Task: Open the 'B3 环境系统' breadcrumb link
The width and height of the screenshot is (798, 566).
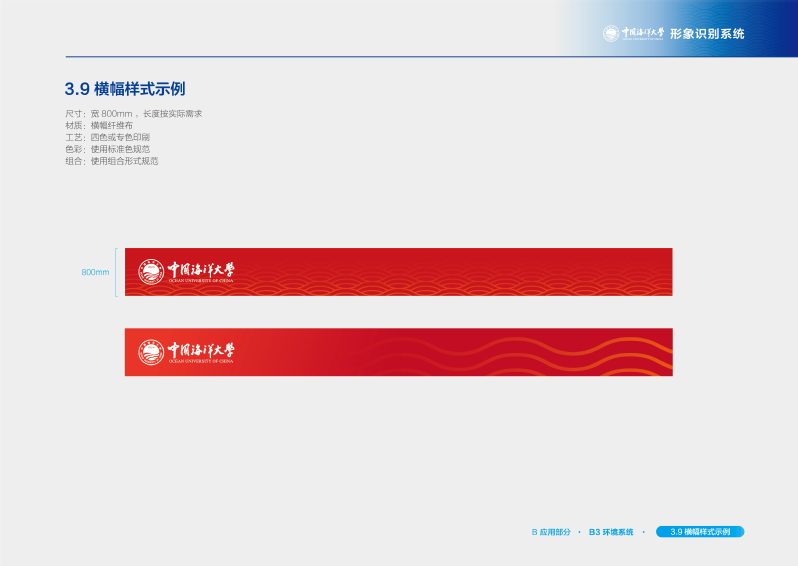Action: coord(611,532)
